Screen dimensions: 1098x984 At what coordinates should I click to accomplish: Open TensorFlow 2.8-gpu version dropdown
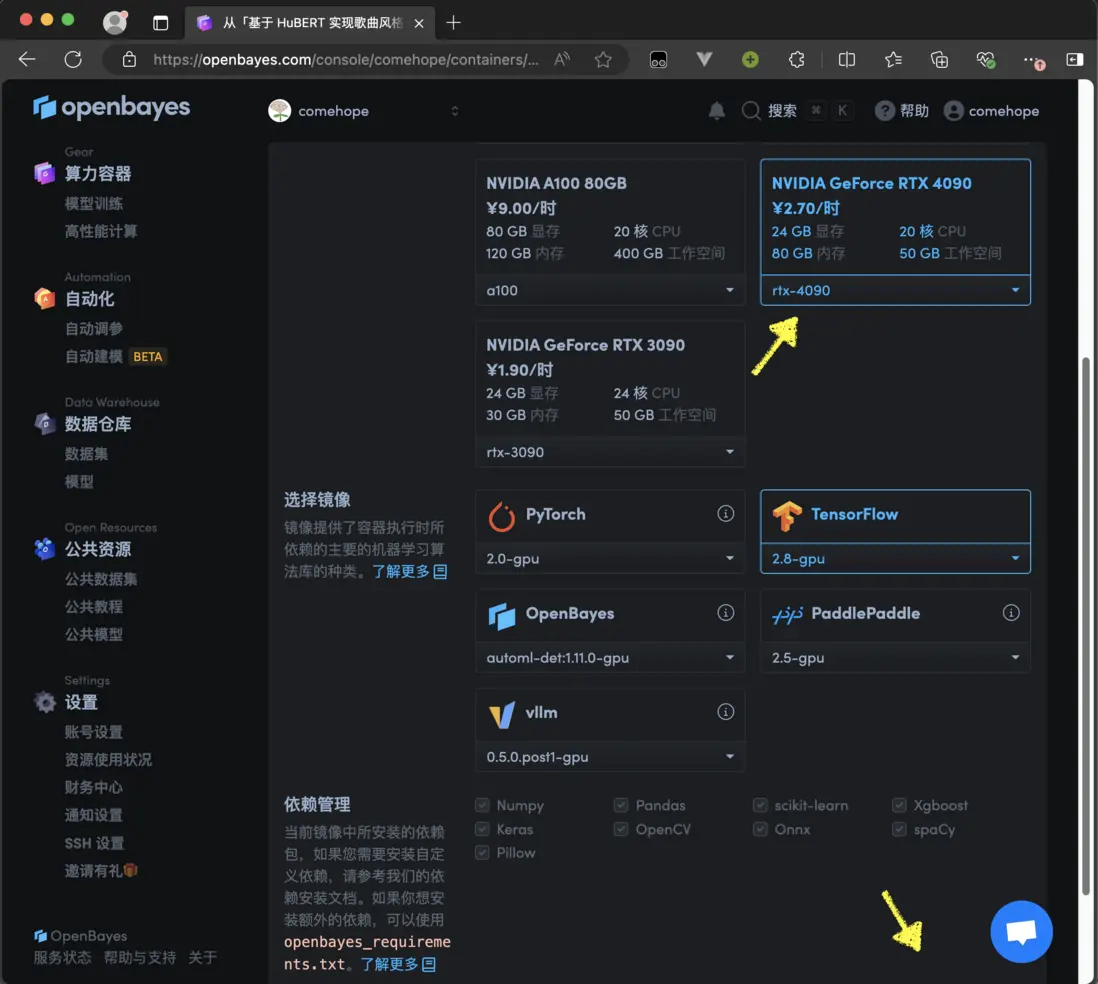pyautogui.click(x=895, y=558)
